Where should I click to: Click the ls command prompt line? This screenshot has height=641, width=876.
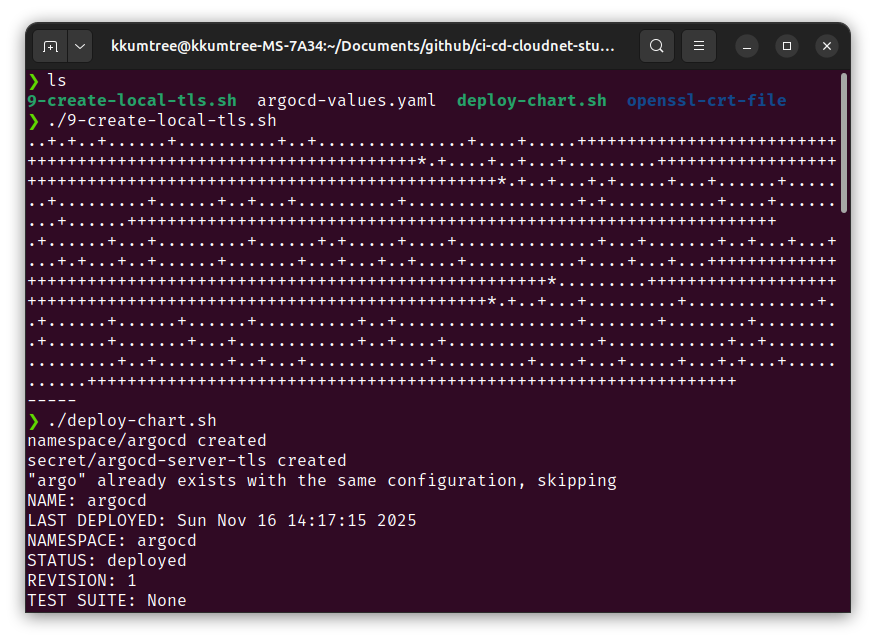(47, 80)
